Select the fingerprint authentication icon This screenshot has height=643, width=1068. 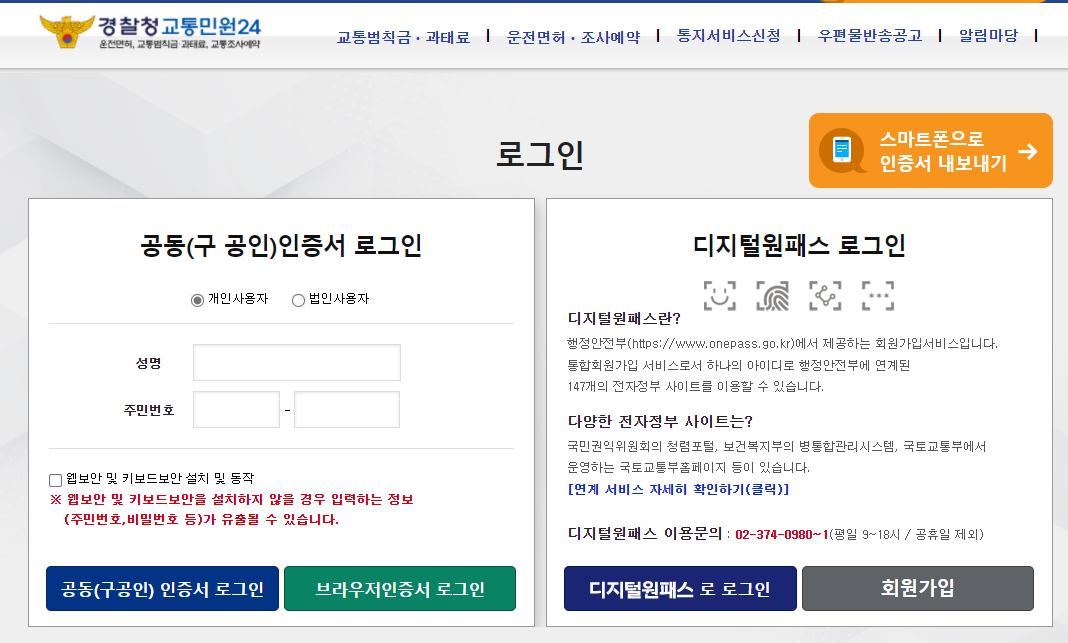[772, 296]
